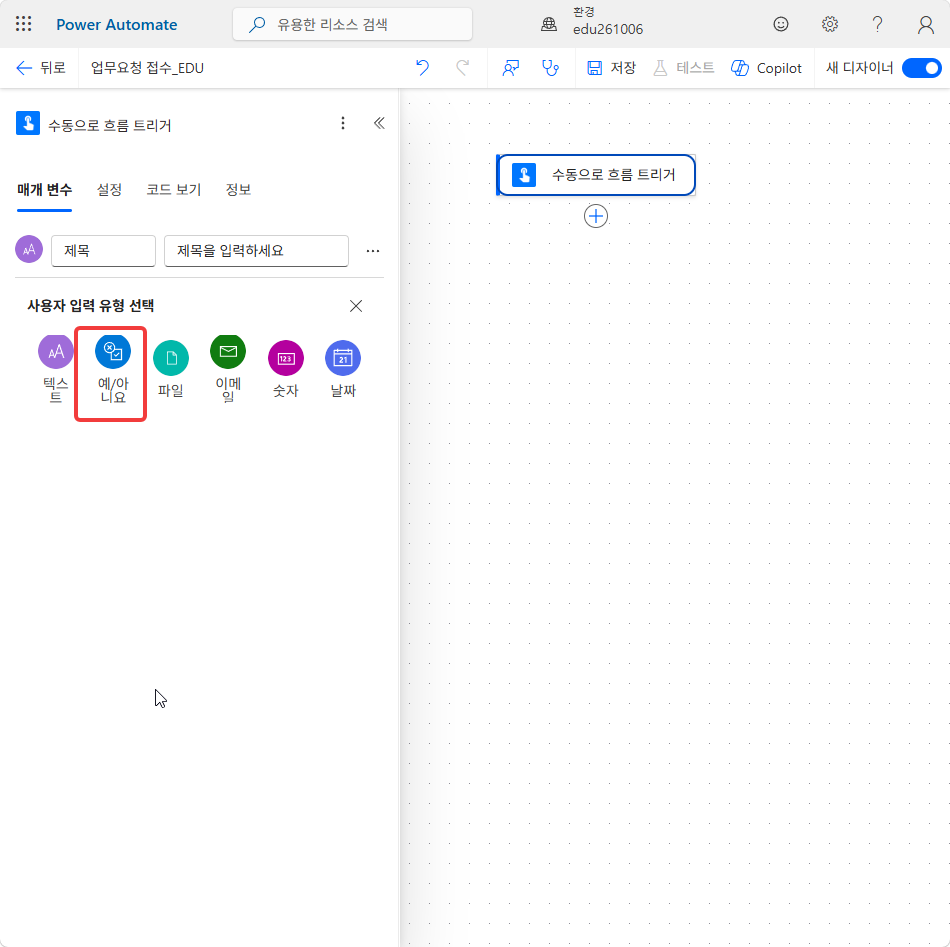
Task: Switch to the 코드 보기 tab
Action: (173, 190)
